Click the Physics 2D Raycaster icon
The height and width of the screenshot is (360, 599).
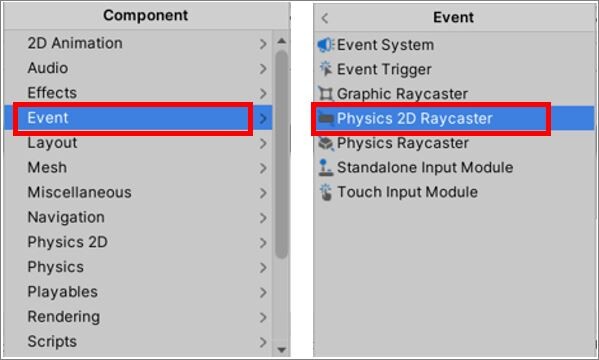click(x=325, y=118)
